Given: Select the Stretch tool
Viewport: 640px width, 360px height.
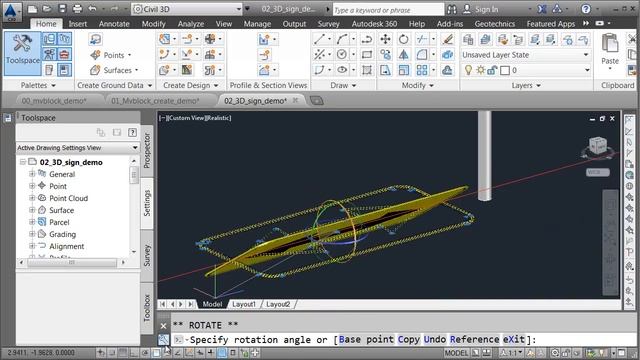Looking at the screenshot, I should pyautogui.click(x=385, y=70).
